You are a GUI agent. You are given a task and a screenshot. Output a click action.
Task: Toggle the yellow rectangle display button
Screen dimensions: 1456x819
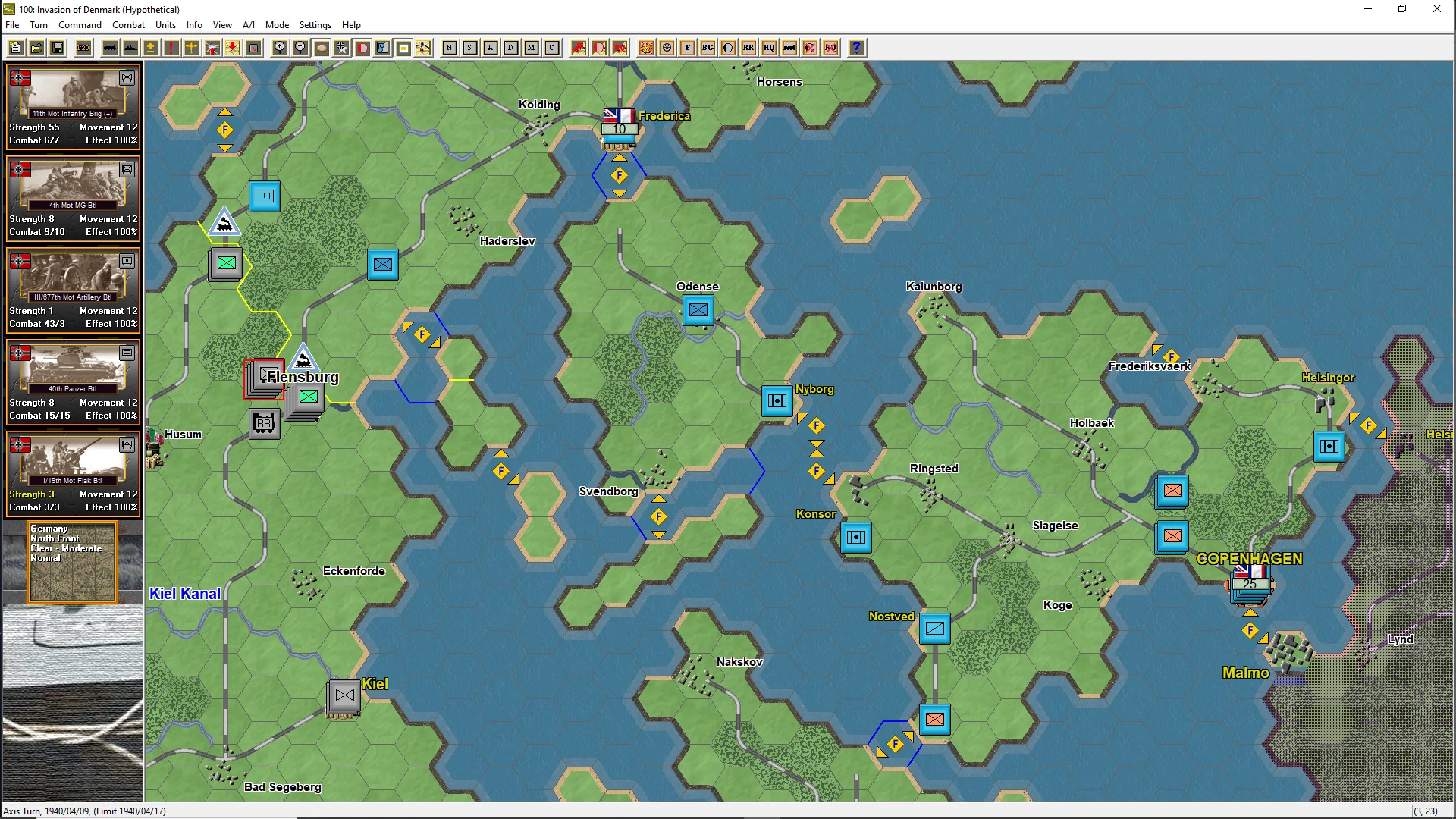click(x=403, y=48)
